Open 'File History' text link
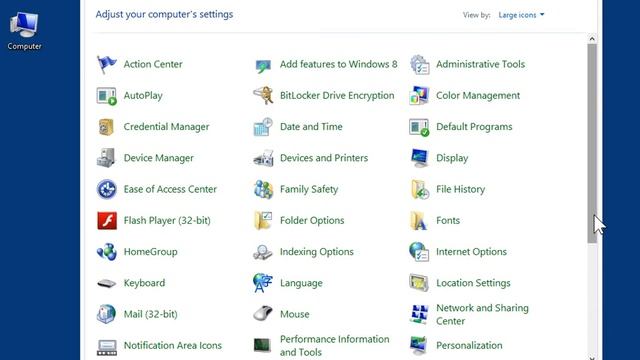 (x=461, y=189)
